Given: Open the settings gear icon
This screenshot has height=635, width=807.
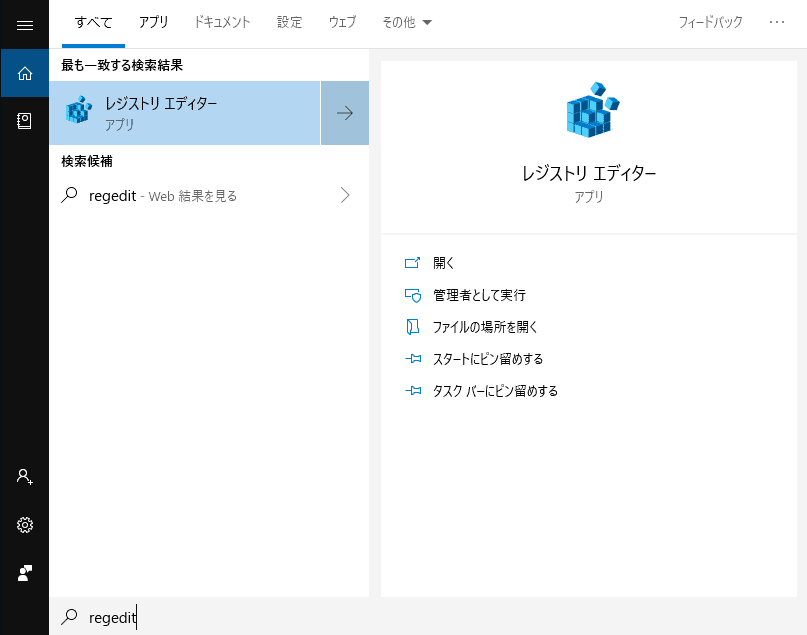Looking at the screenshot, I should (x=25, y=525).
